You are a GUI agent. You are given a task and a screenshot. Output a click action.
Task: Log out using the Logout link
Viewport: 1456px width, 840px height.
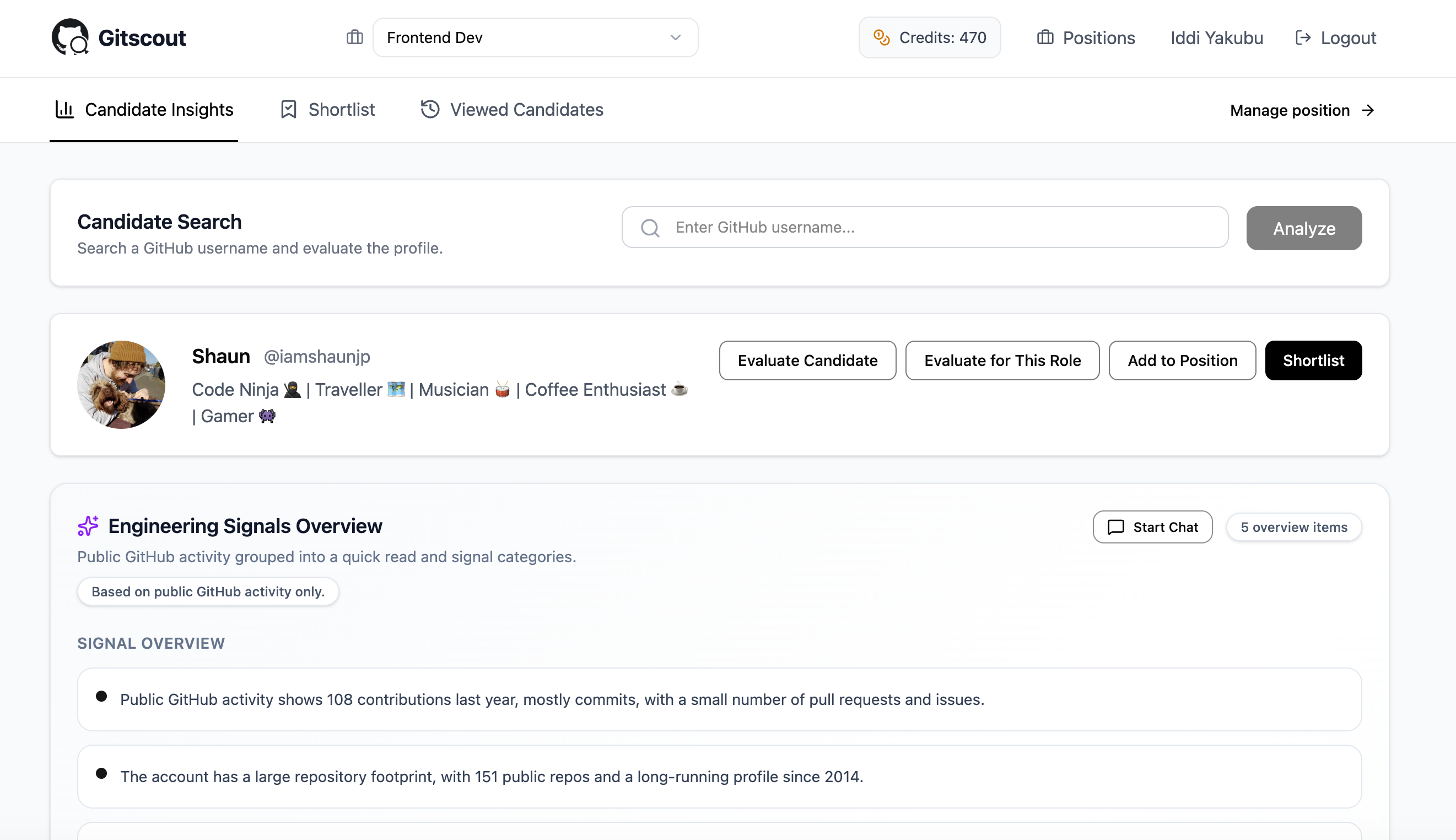pyautogui.click(x=1335, y=37)
